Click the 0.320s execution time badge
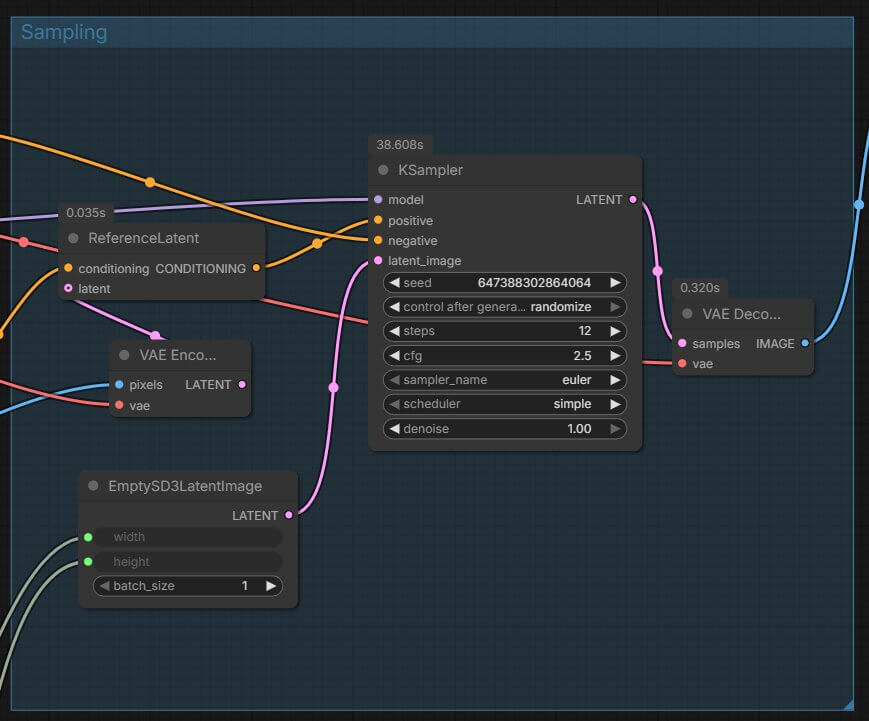Viewport: 869px width, 721px height. tap(700, 288)
